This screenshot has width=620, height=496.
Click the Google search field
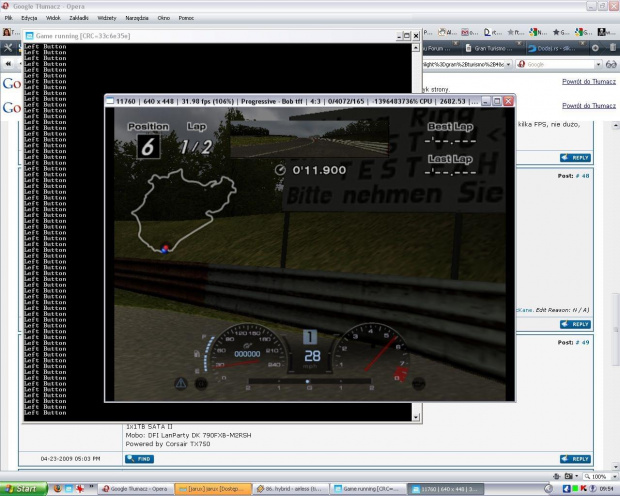pos(560,64)
